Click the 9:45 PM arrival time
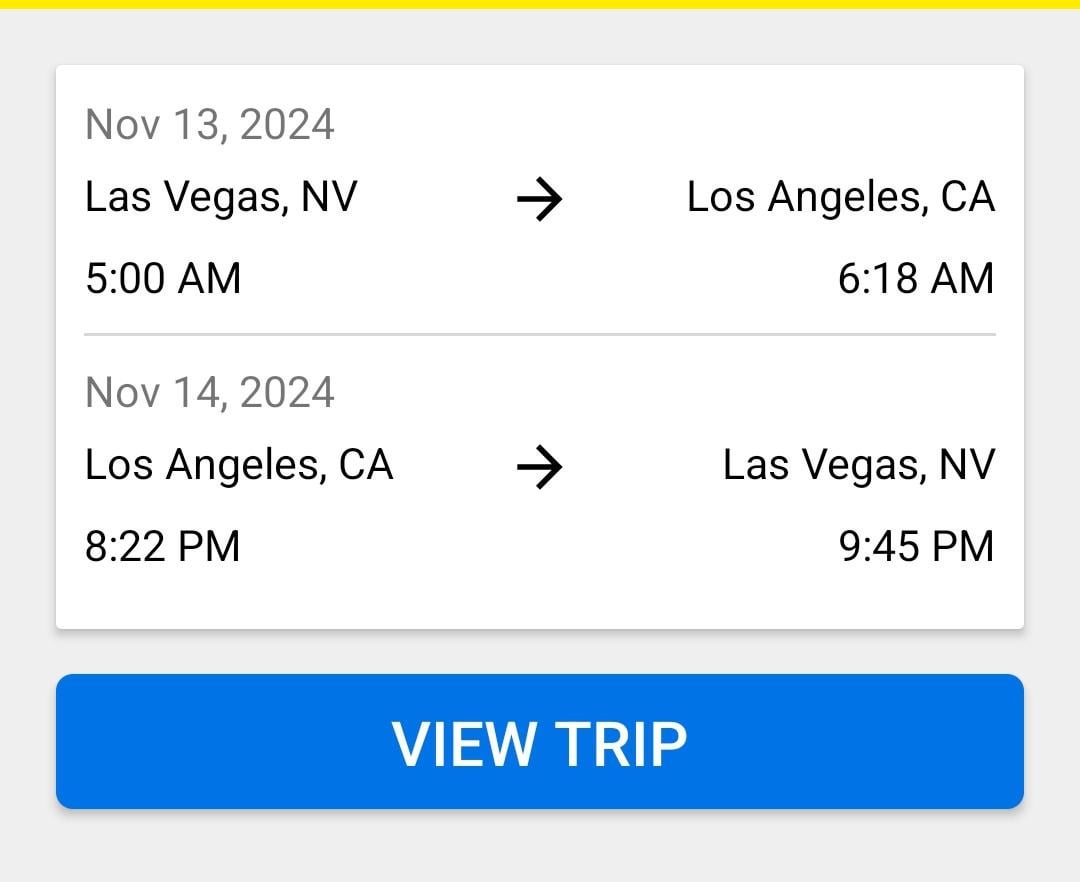 916,547
